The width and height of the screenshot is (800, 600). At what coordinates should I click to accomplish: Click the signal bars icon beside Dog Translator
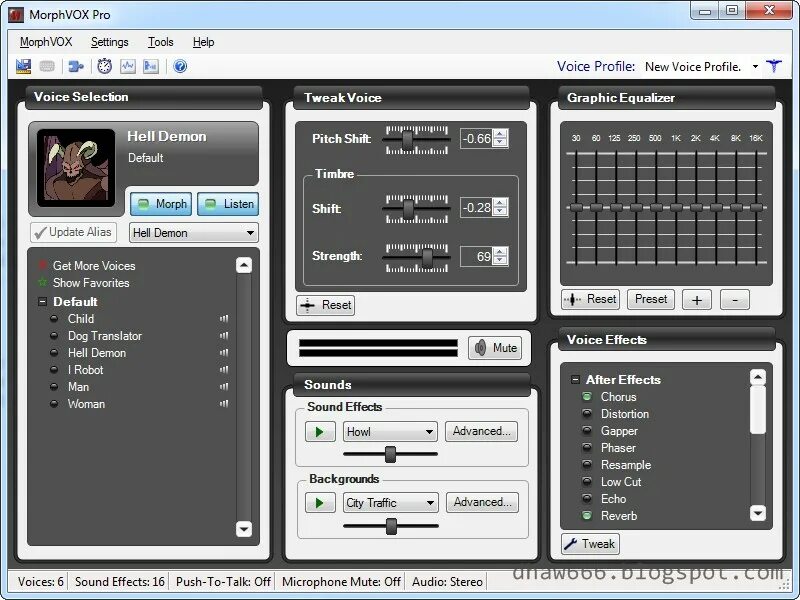pyautogui.click(x=224, y=336)
